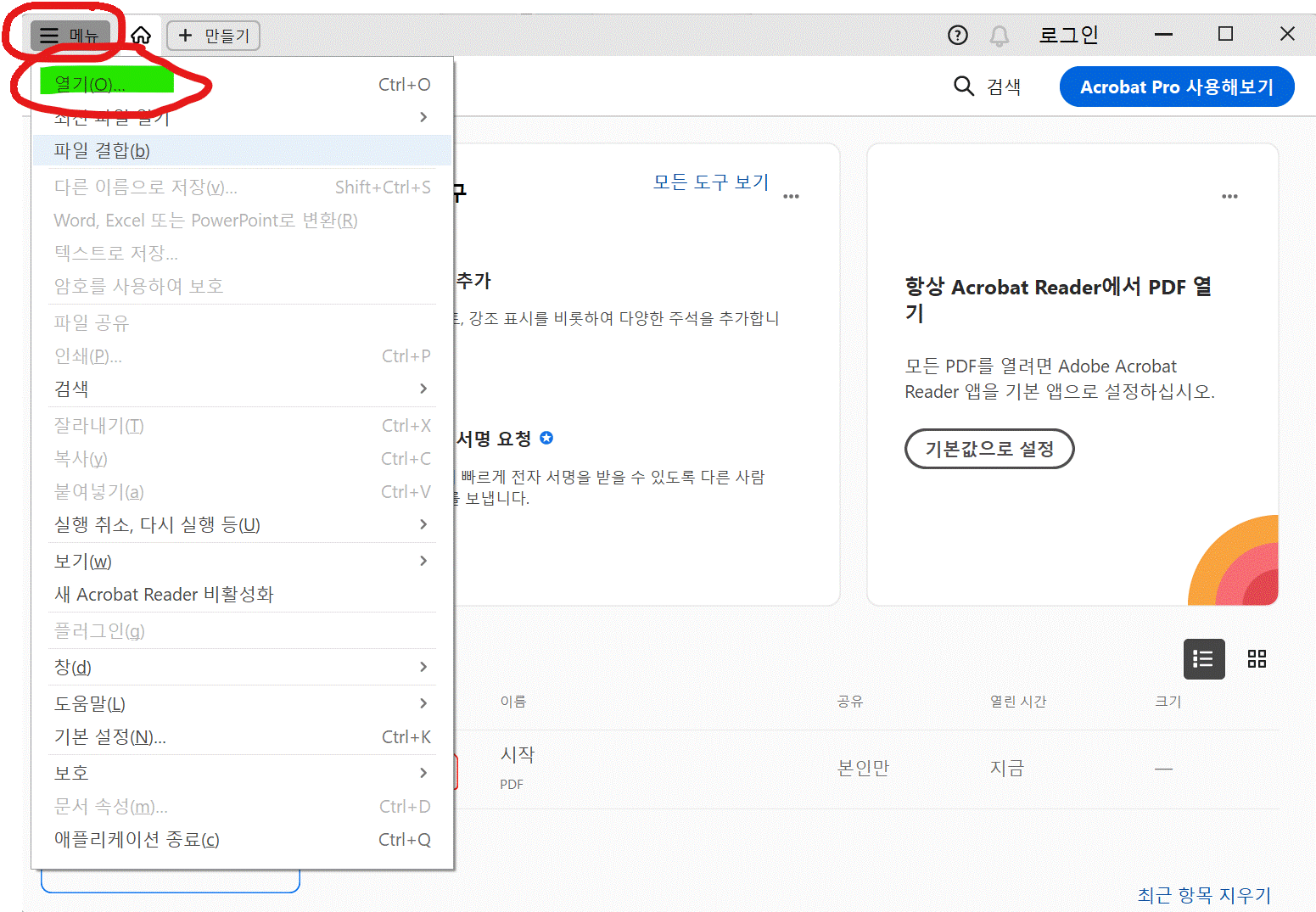The image size is (1316, 912).
Task: Minimize the Acrobat window
Action: coord(1163,35)
